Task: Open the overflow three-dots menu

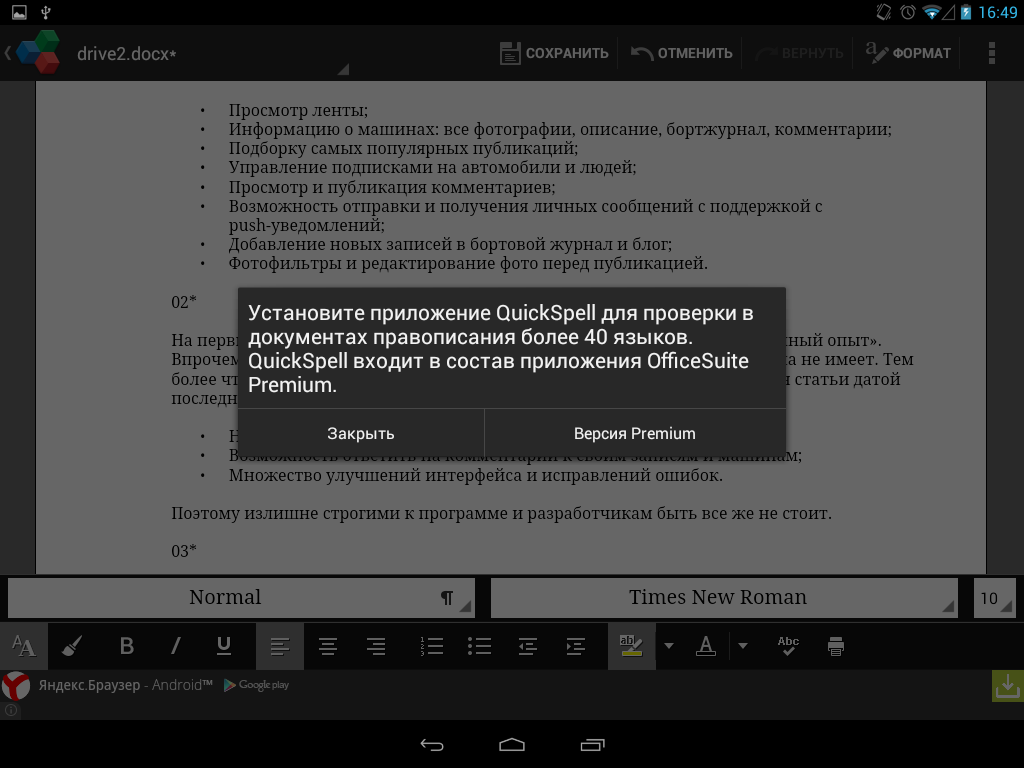Action: pyautogui.click(x=991, y=53)
